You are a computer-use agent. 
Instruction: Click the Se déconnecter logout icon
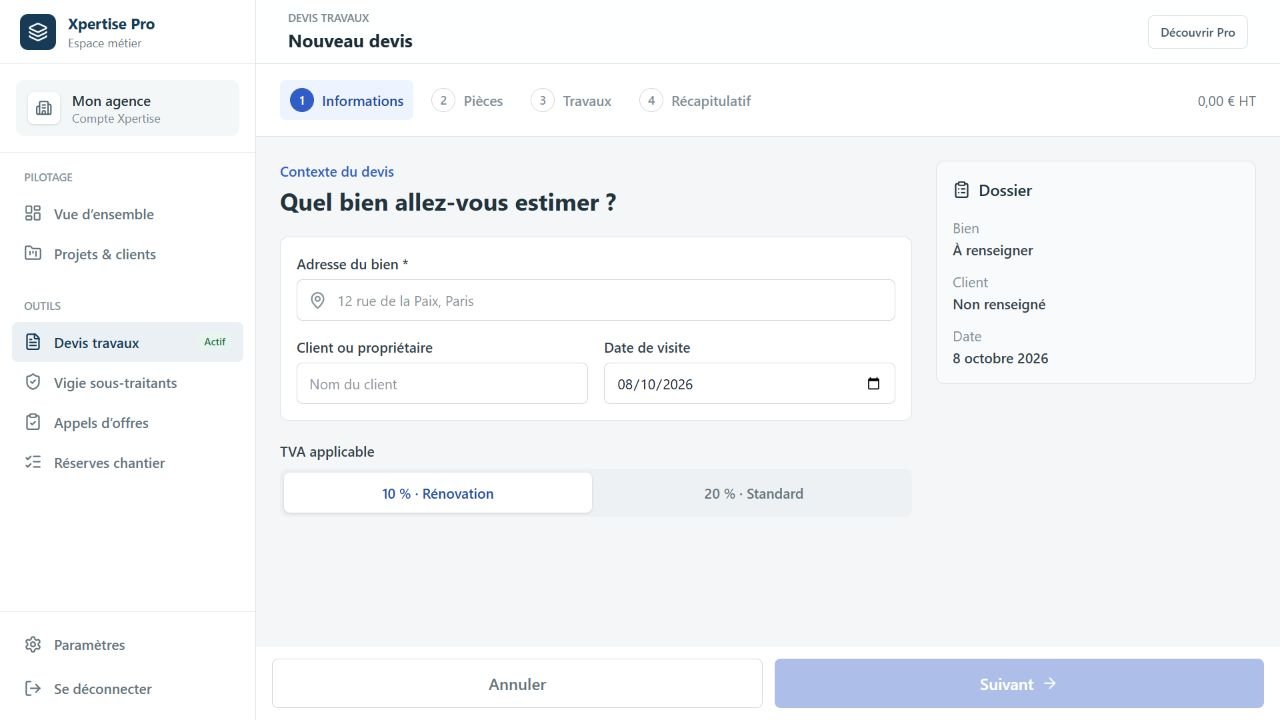(33, 689)
